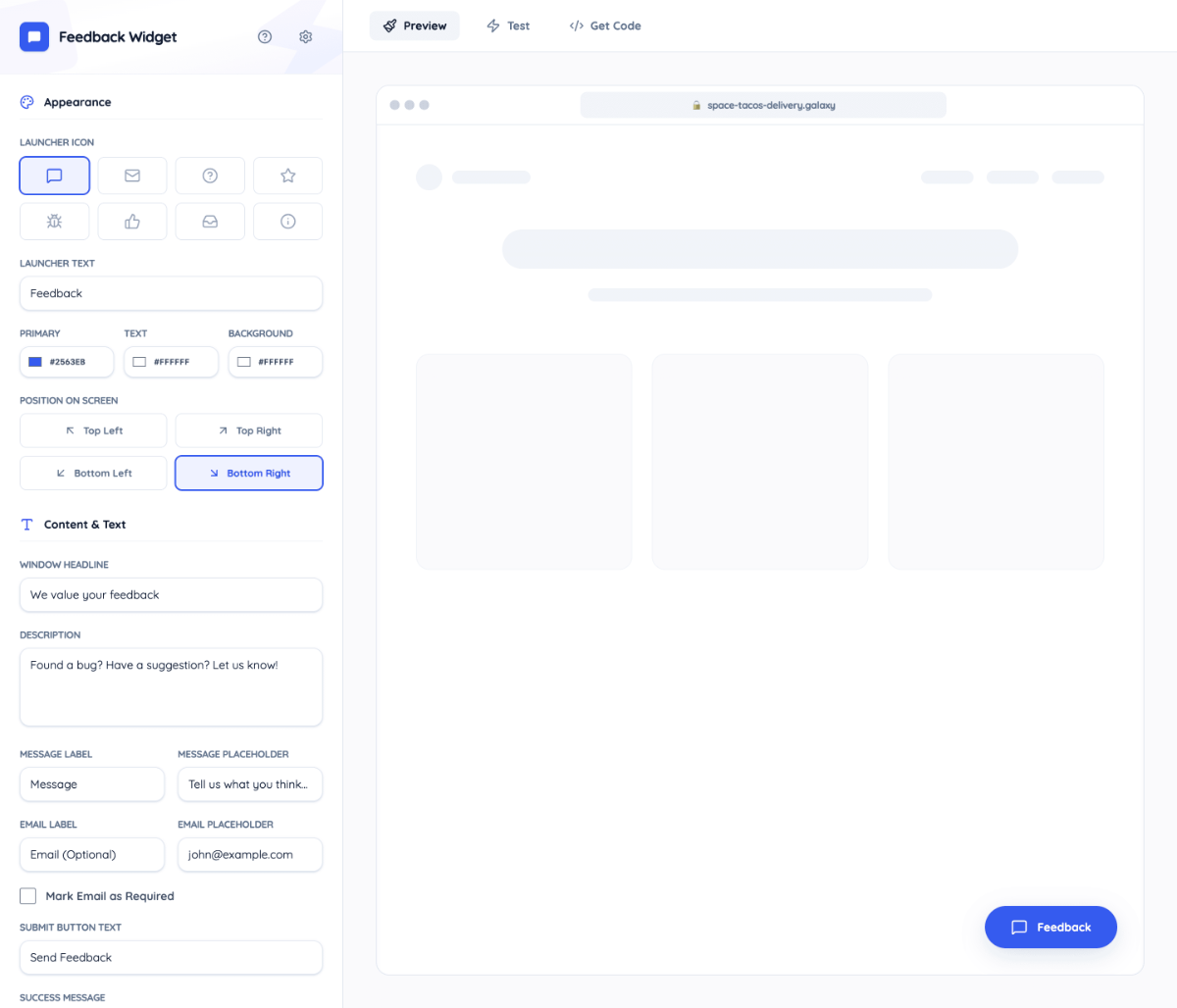Switch to the Test tab

tap(508, 25)
